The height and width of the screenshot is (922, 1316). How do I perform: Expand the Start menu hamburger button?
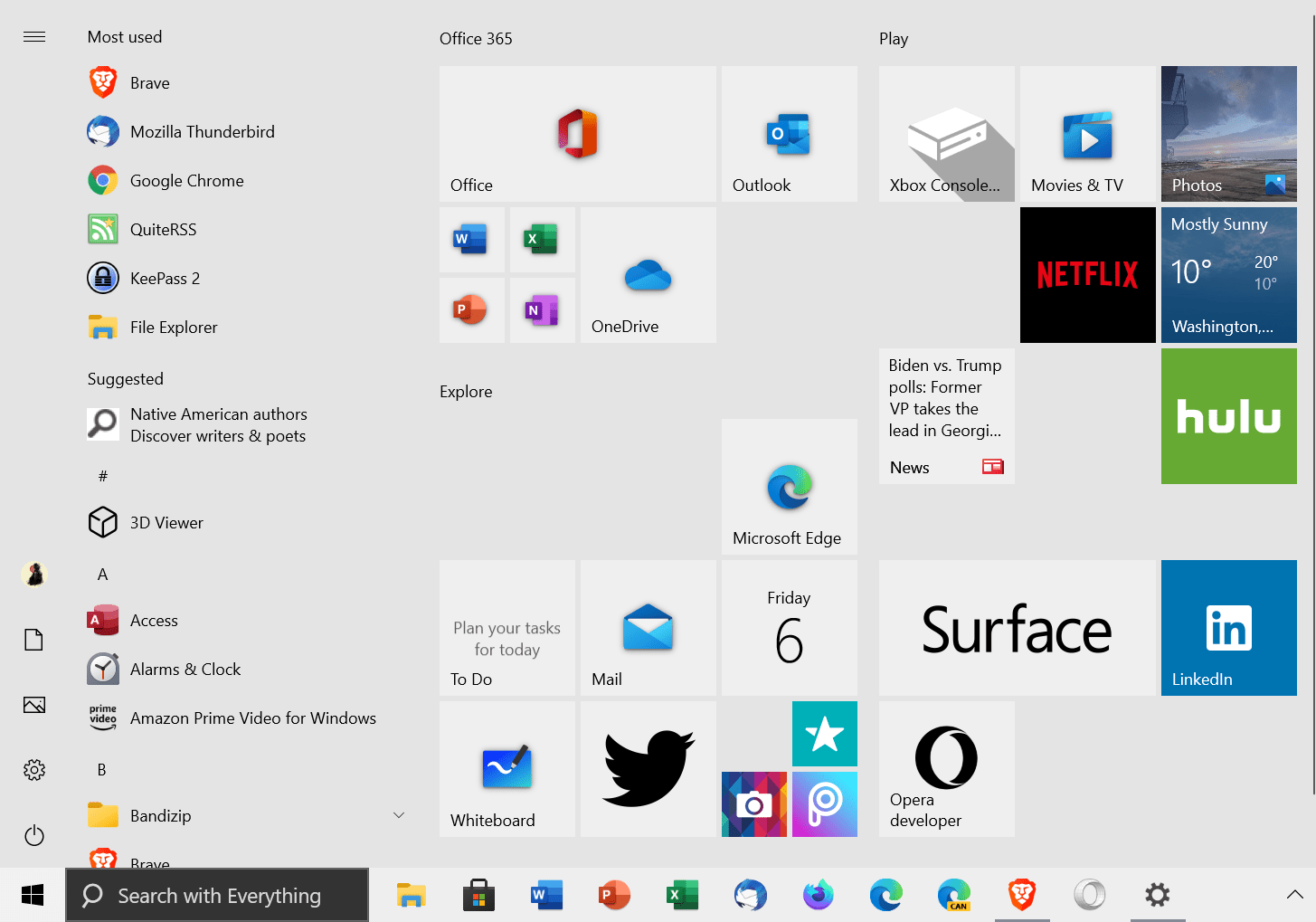pyautogui.click(x=34, y=37)
